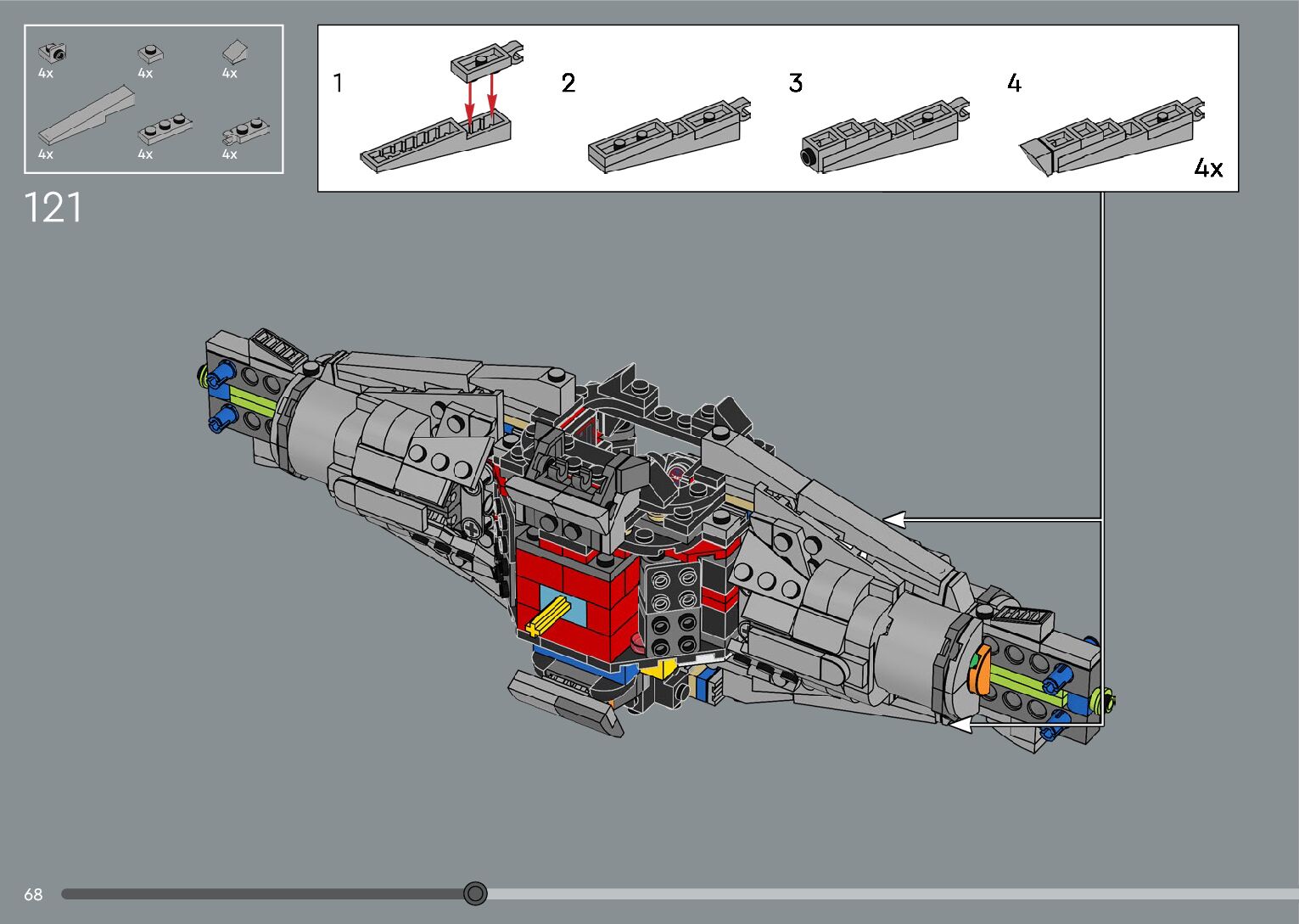Viewport: 1299px width, 924px height.
Task: Select the 1x1 round-stud plate part
Action: (x=150, y=53)
